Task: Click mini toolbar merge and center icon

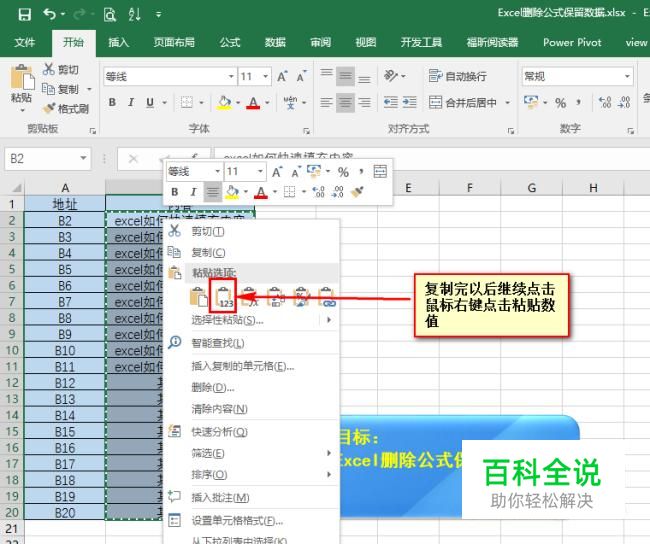Action: (380, 172)
